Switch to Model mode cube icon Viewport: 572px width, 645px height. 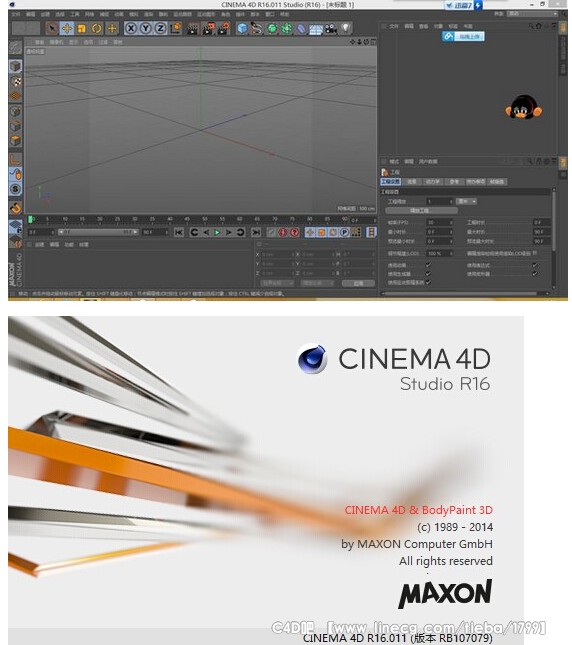coord(16,66)
